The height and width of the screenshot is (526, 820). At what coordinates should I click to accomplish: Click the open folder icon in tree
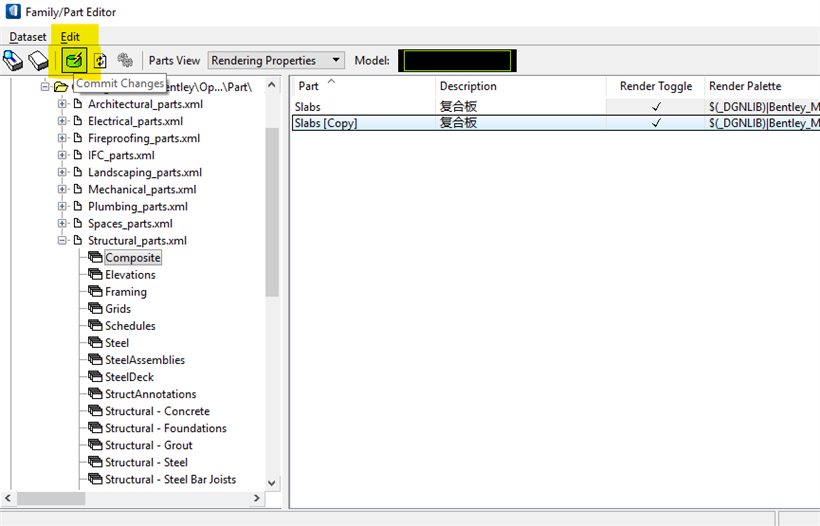[61, 87]
